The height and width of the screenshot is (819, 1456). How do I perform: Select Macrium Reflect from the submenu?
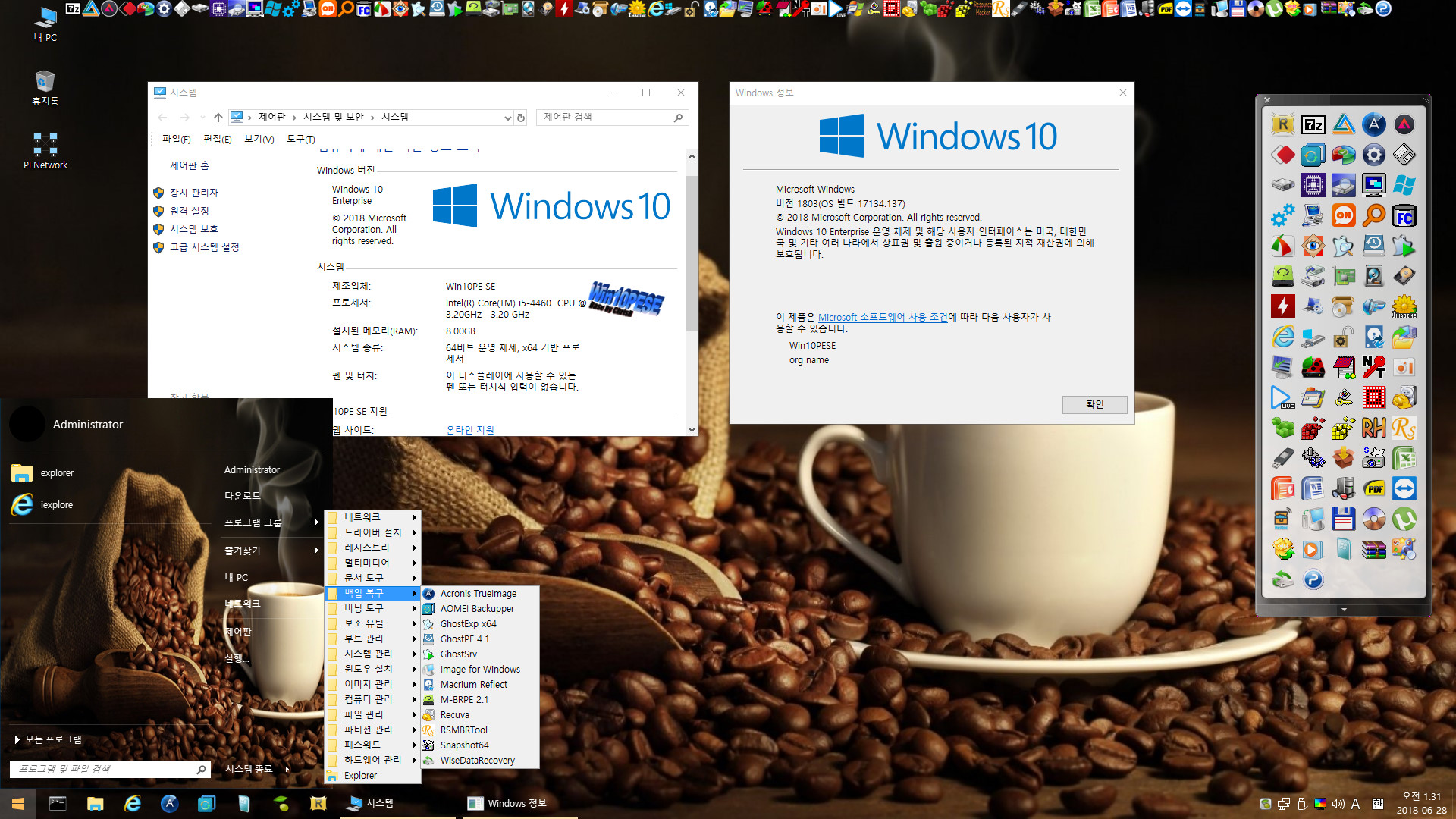(x=480, y=685)
